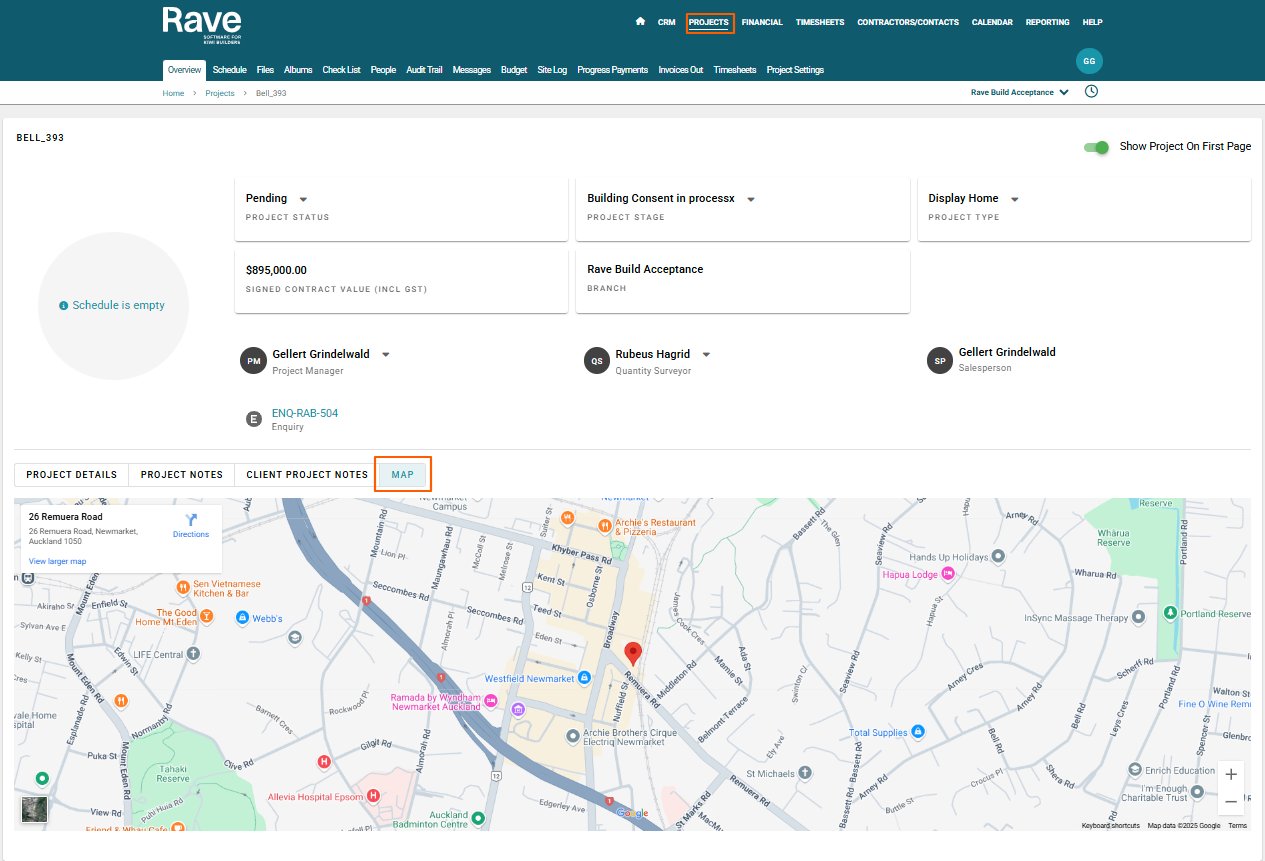Click the red location pin on the map
The width and height of the screenshot is (1265, 861).
[x=632, y=655]
